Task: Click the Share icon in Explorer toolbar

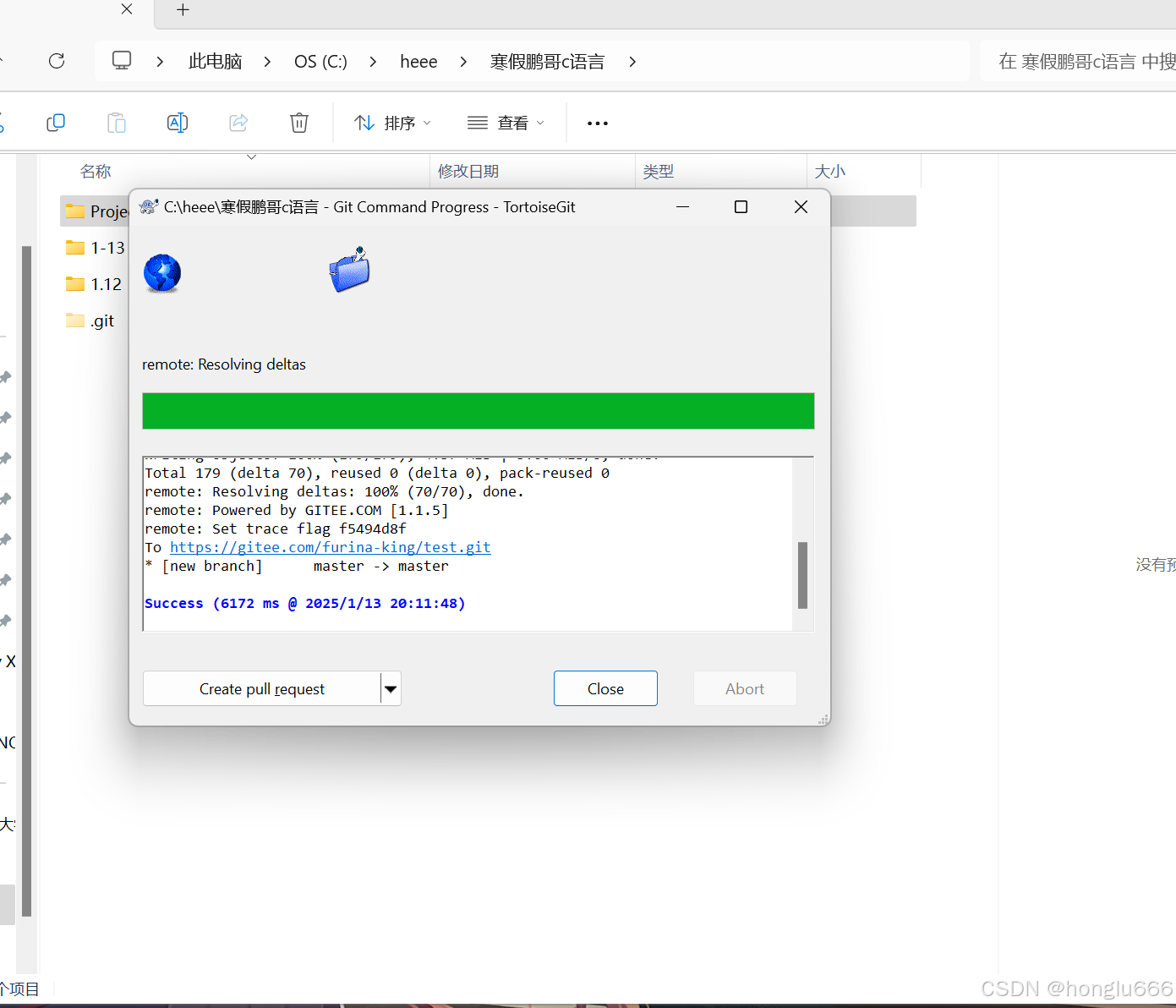Action: tap(238, 123)
